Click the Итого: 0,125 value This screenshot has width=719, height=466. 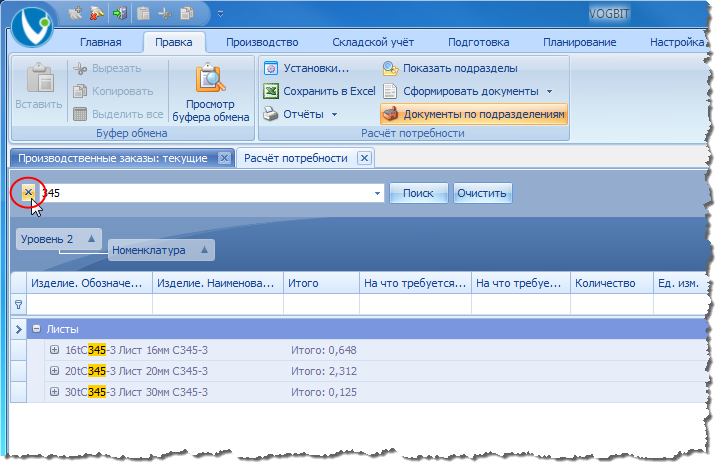pos(324,392)
